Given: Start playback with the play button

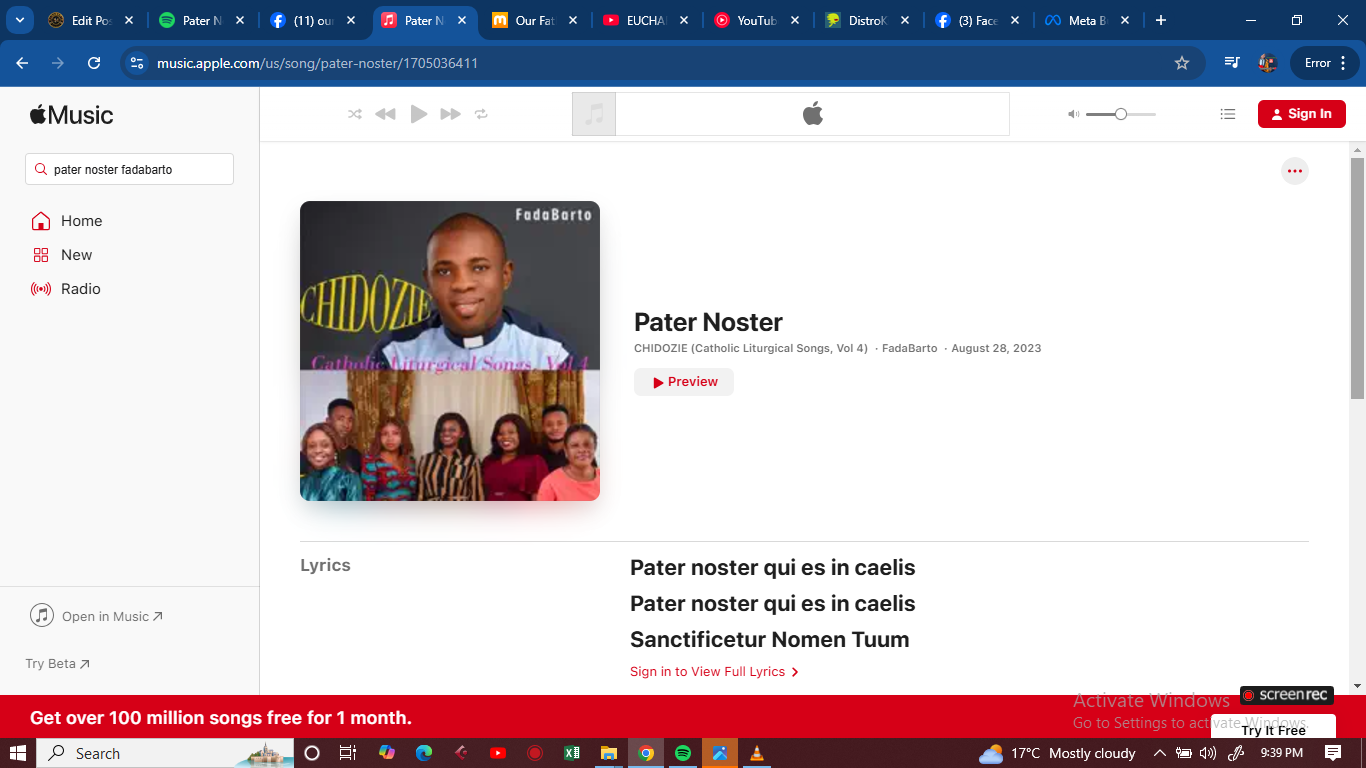Looking at the screenshot, I should tap(419, 114).
